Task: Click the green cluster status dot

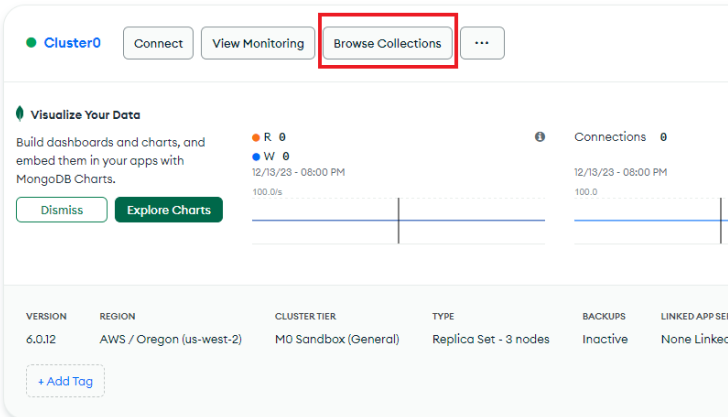Action: 31,43
